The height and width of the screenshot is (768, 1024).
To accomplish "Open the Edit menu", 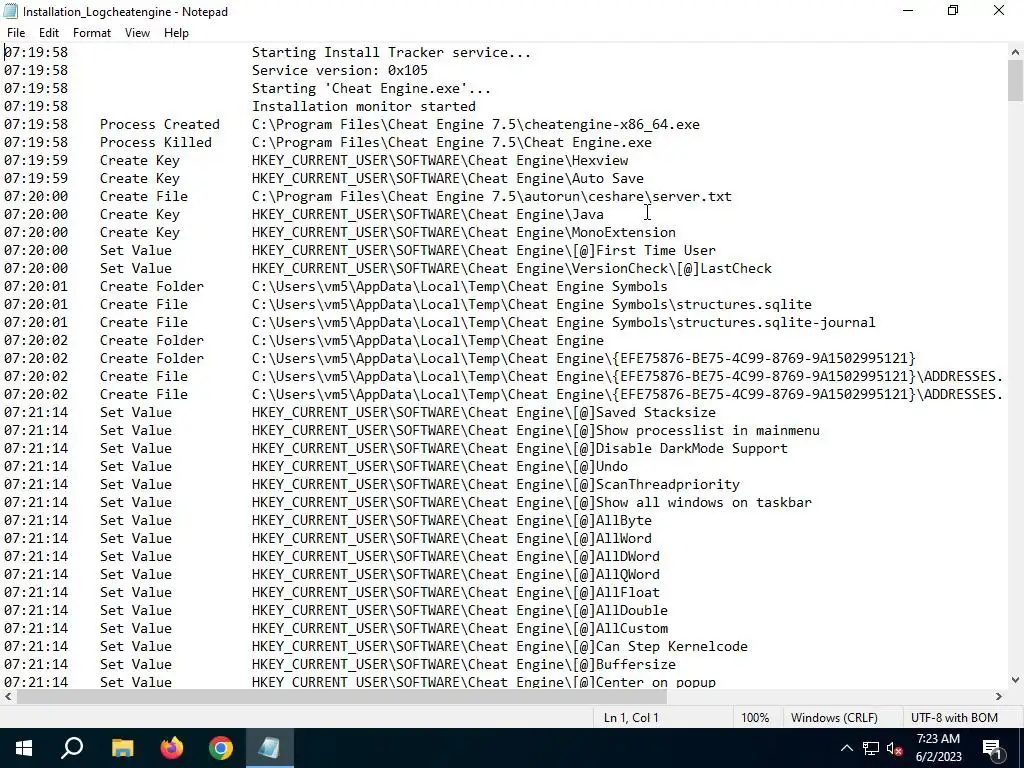I will [49, 33].
